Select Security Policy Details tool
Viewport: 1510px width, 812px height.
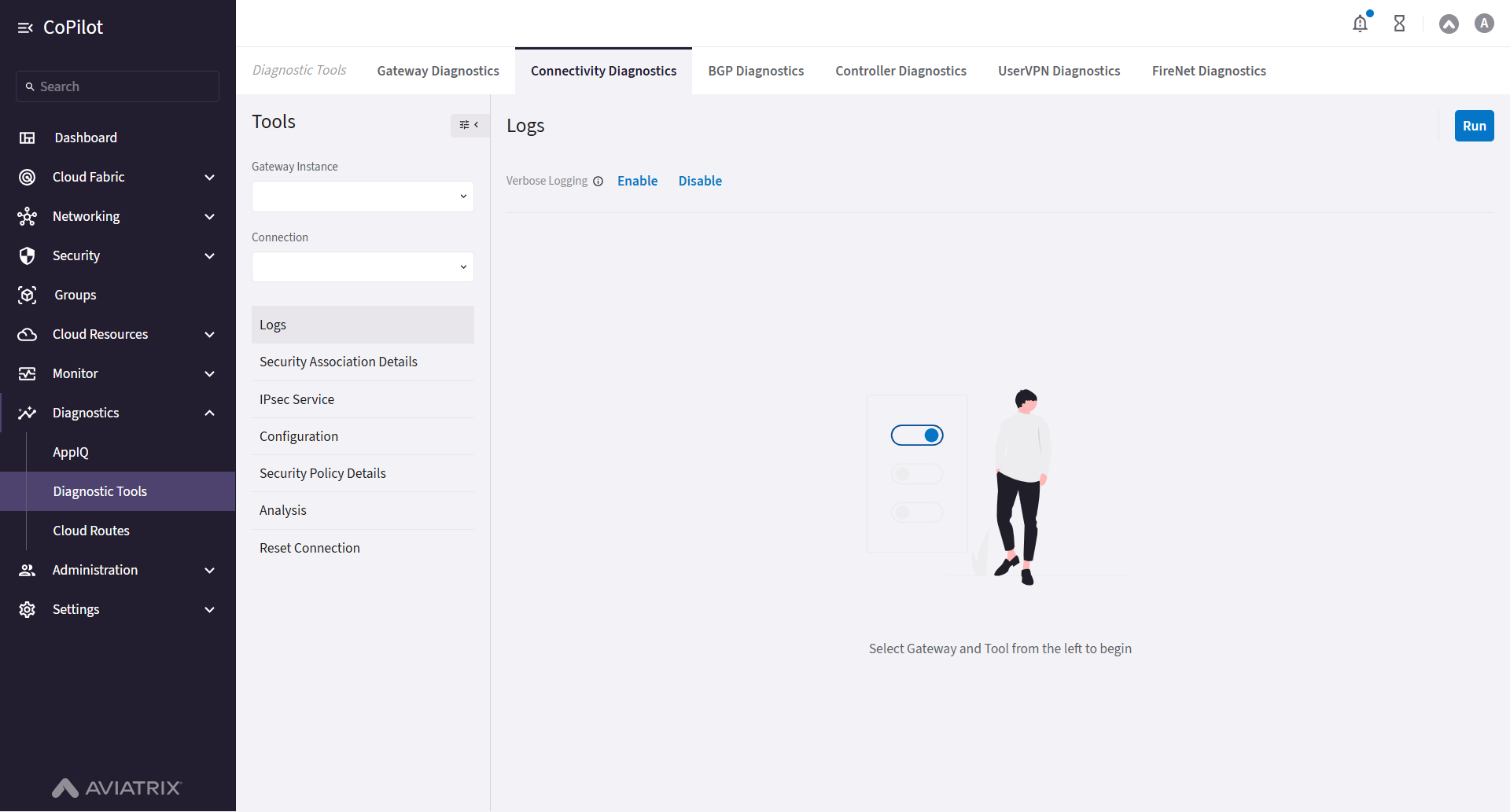click(x=363, y=473)
